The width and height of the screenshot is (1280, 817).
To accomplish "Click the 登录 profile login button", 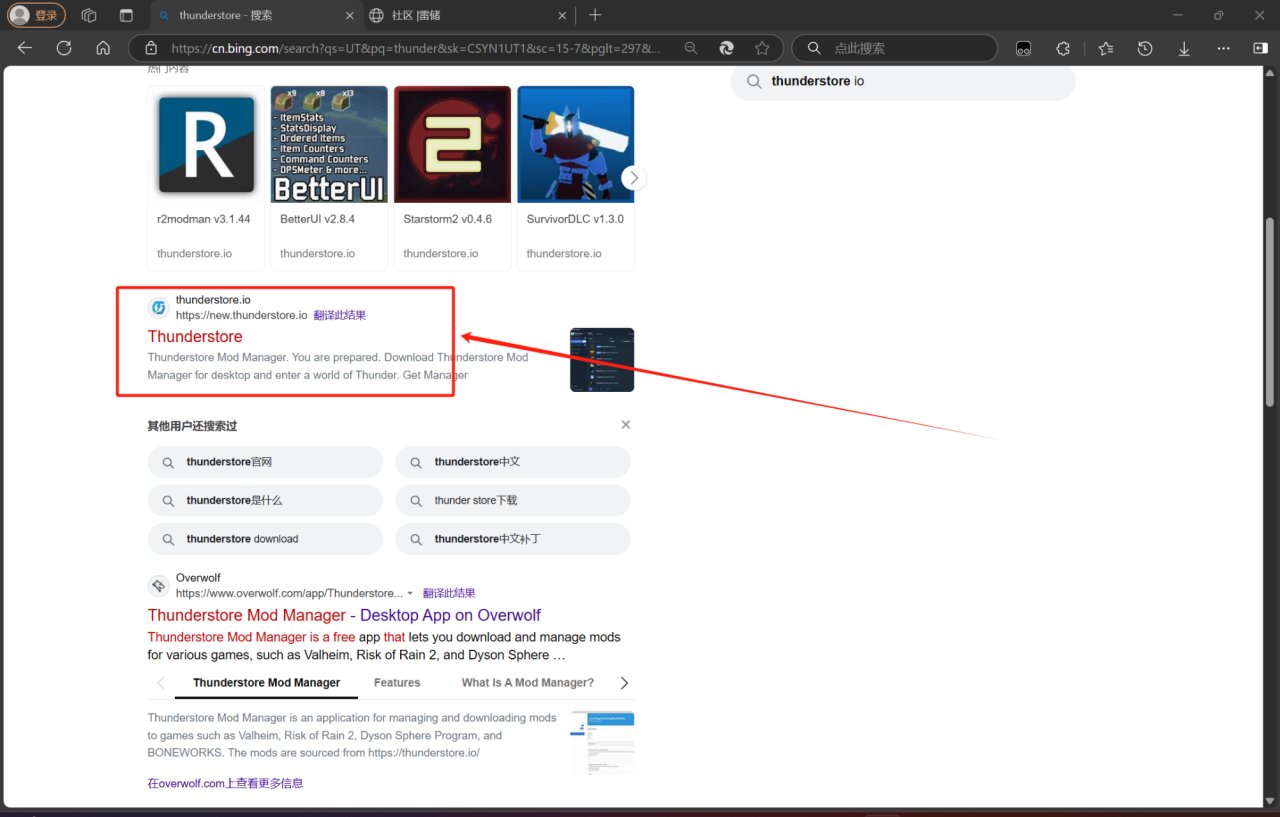I will pyautogui.click(x=37, y=15).
